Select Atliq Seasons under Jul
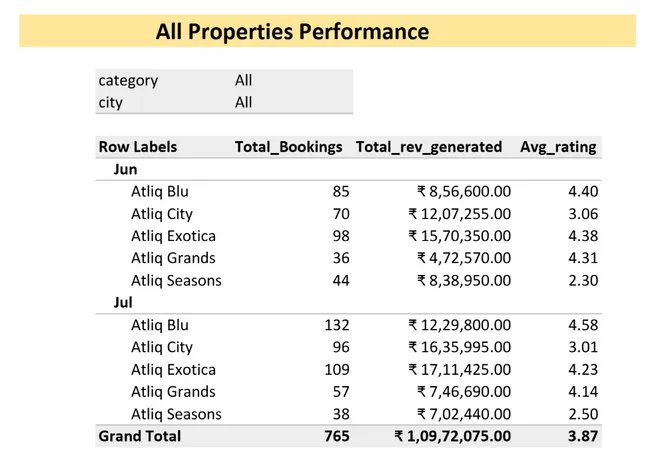Viewport: 650px width, 470px height. (x=176, y=414)
